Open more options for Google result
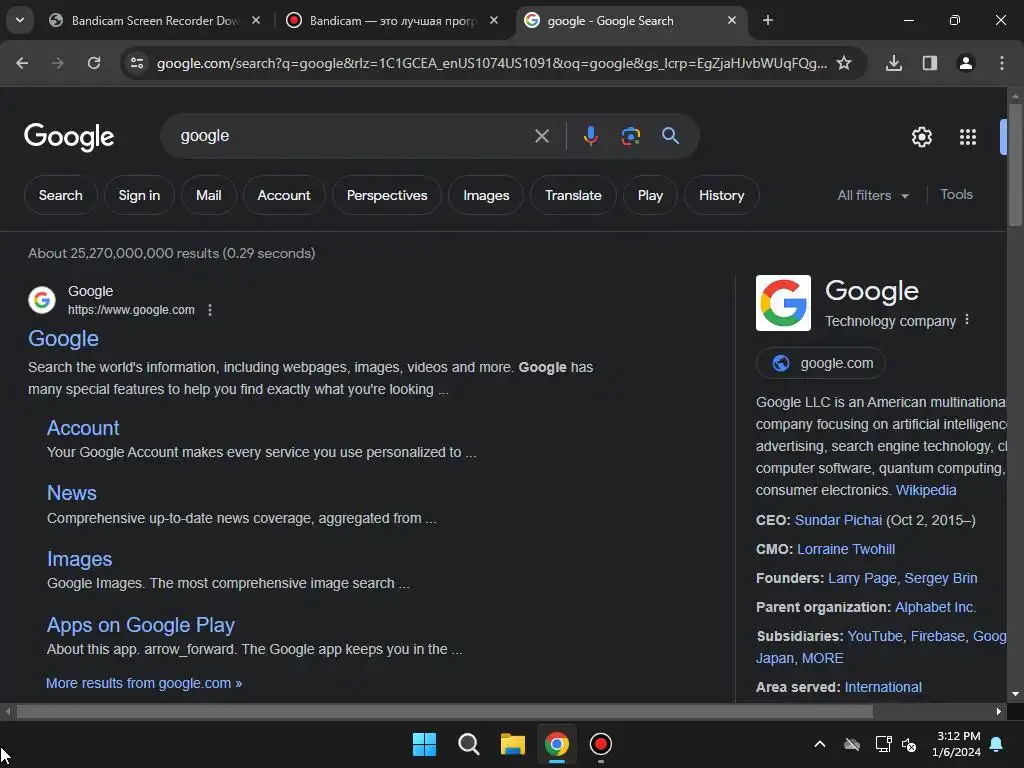1024x768 pixels. pos(210,310)
